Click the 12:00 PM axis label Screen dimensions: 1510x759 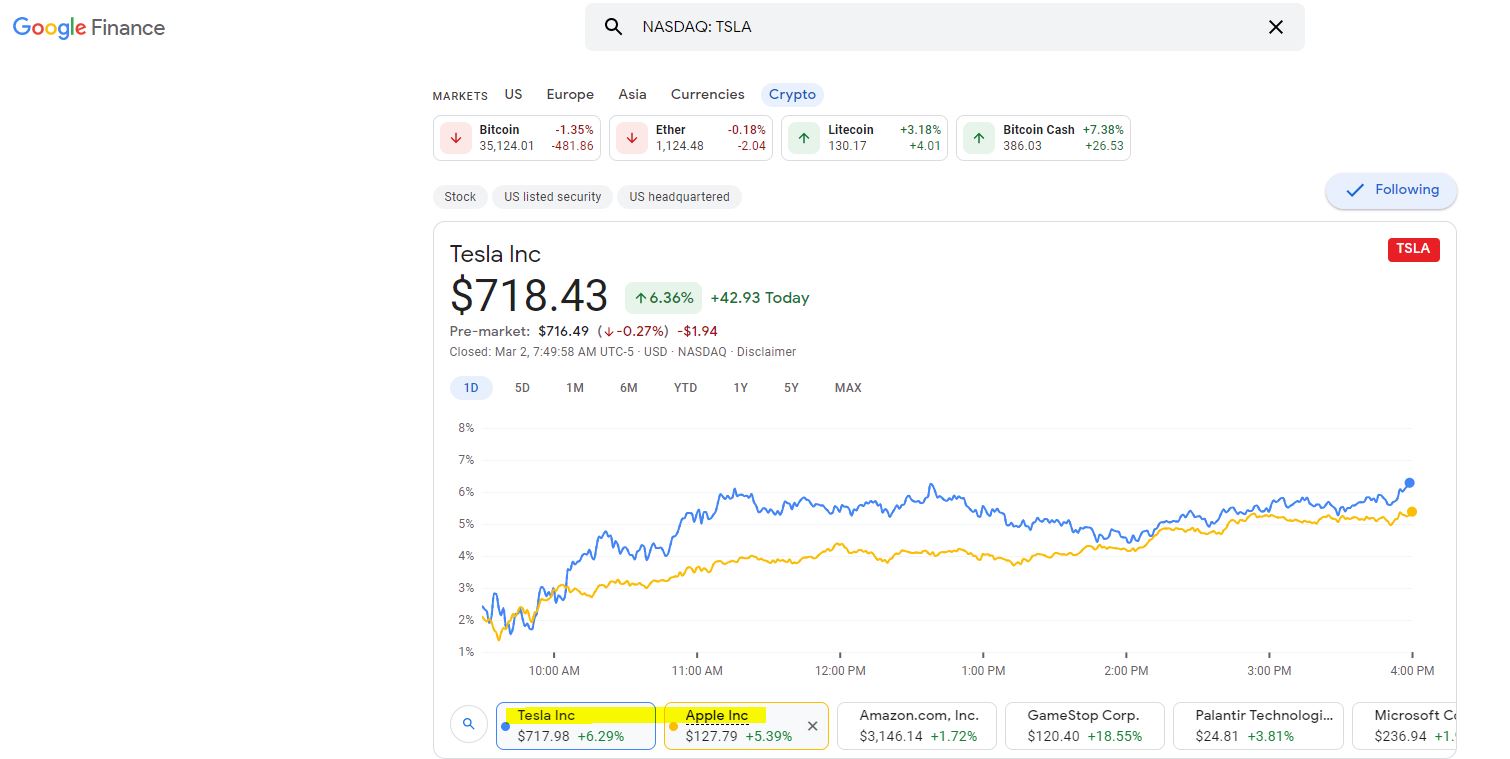pyautogui.click(x=840, y=671)
